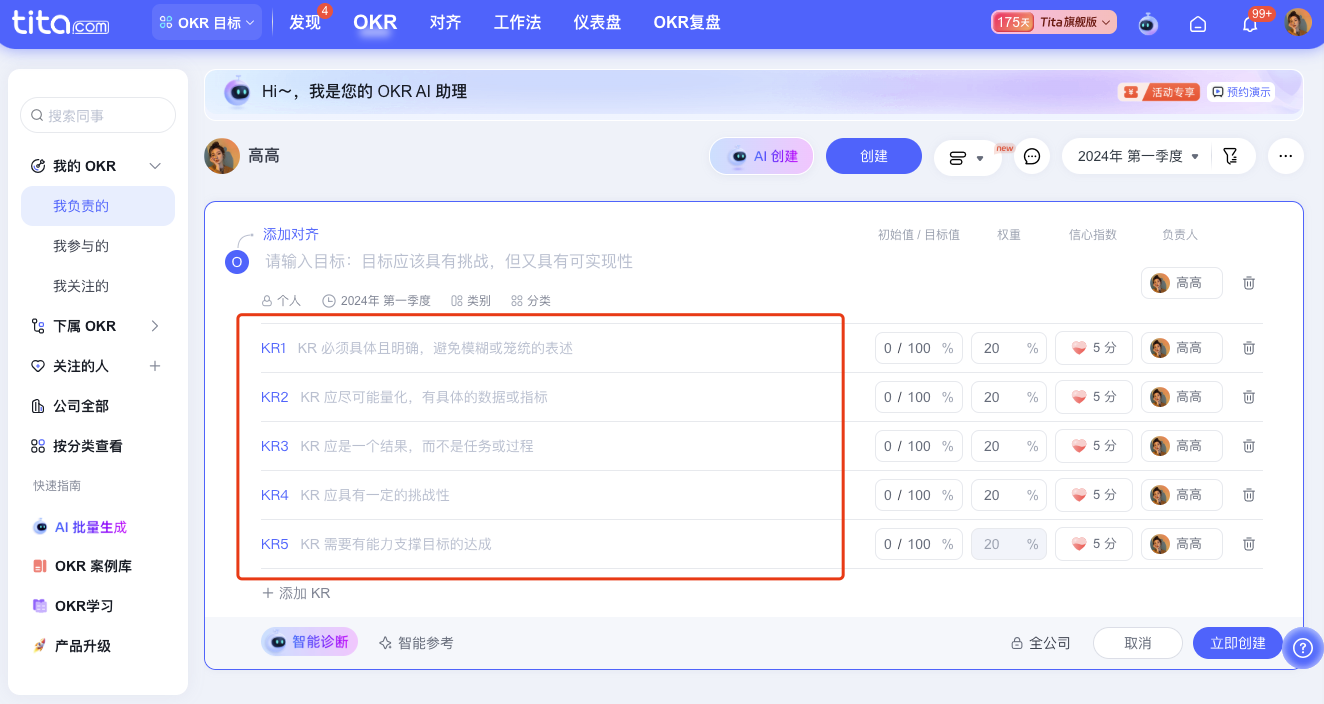Open the comment bubble icon
This screenshot has width=1324, height=704.
coord(1032,157)
